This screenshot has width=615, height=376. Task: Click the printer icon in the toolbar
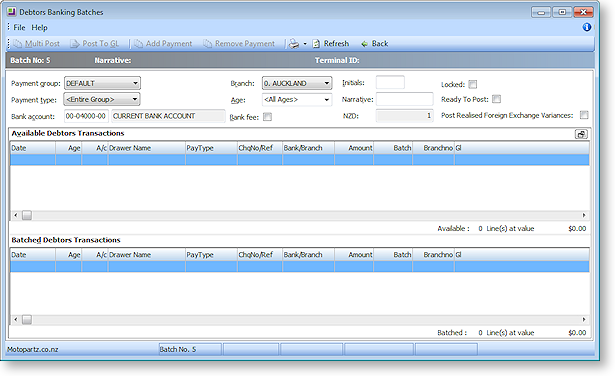(294, 44)
